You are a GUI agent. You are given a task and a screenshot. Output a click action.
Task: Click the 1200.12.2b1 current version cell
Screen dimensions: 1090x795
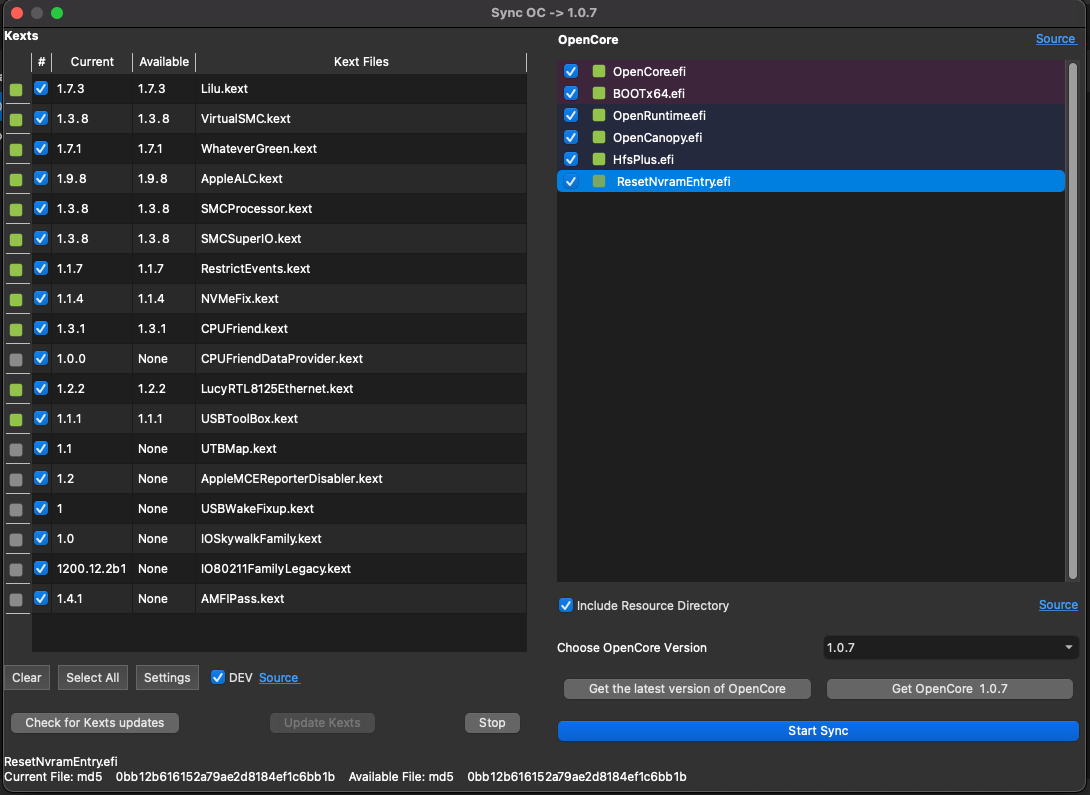[x=92, y=568]
